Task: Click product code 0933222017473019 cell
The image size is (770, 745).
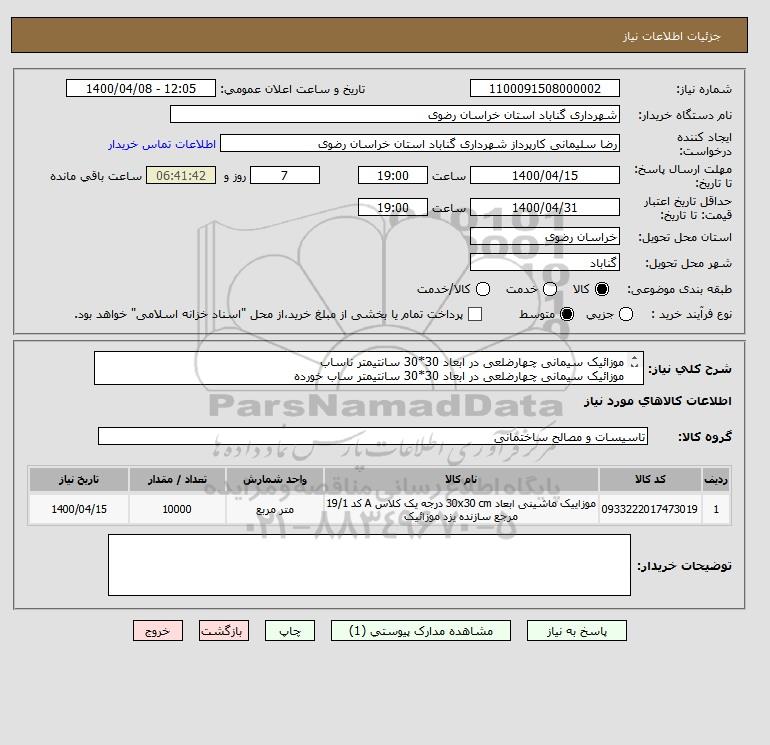Action: pyautogui.click(x=650, y=509)
